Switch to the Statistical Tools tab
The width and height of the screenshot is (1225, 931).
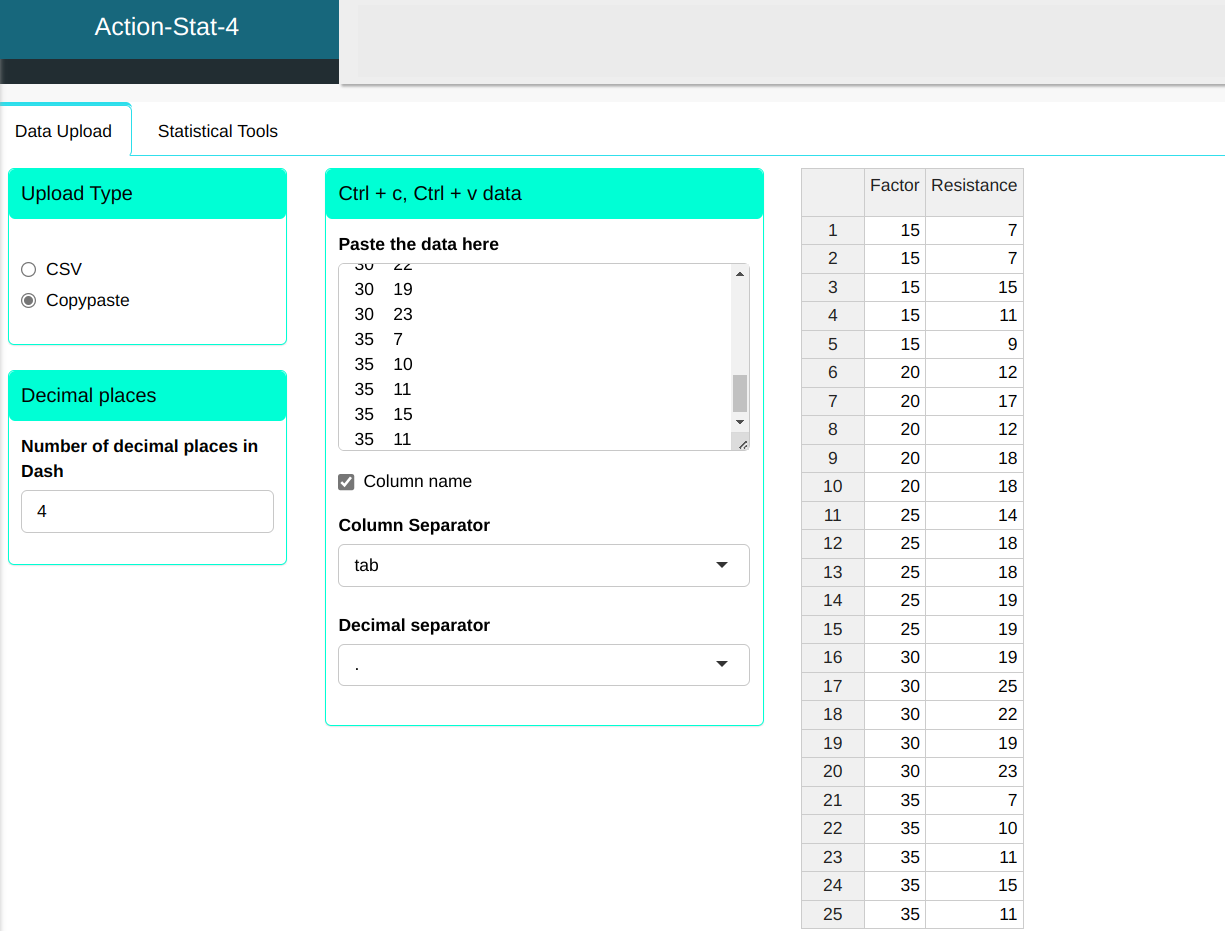coord(217,131)
